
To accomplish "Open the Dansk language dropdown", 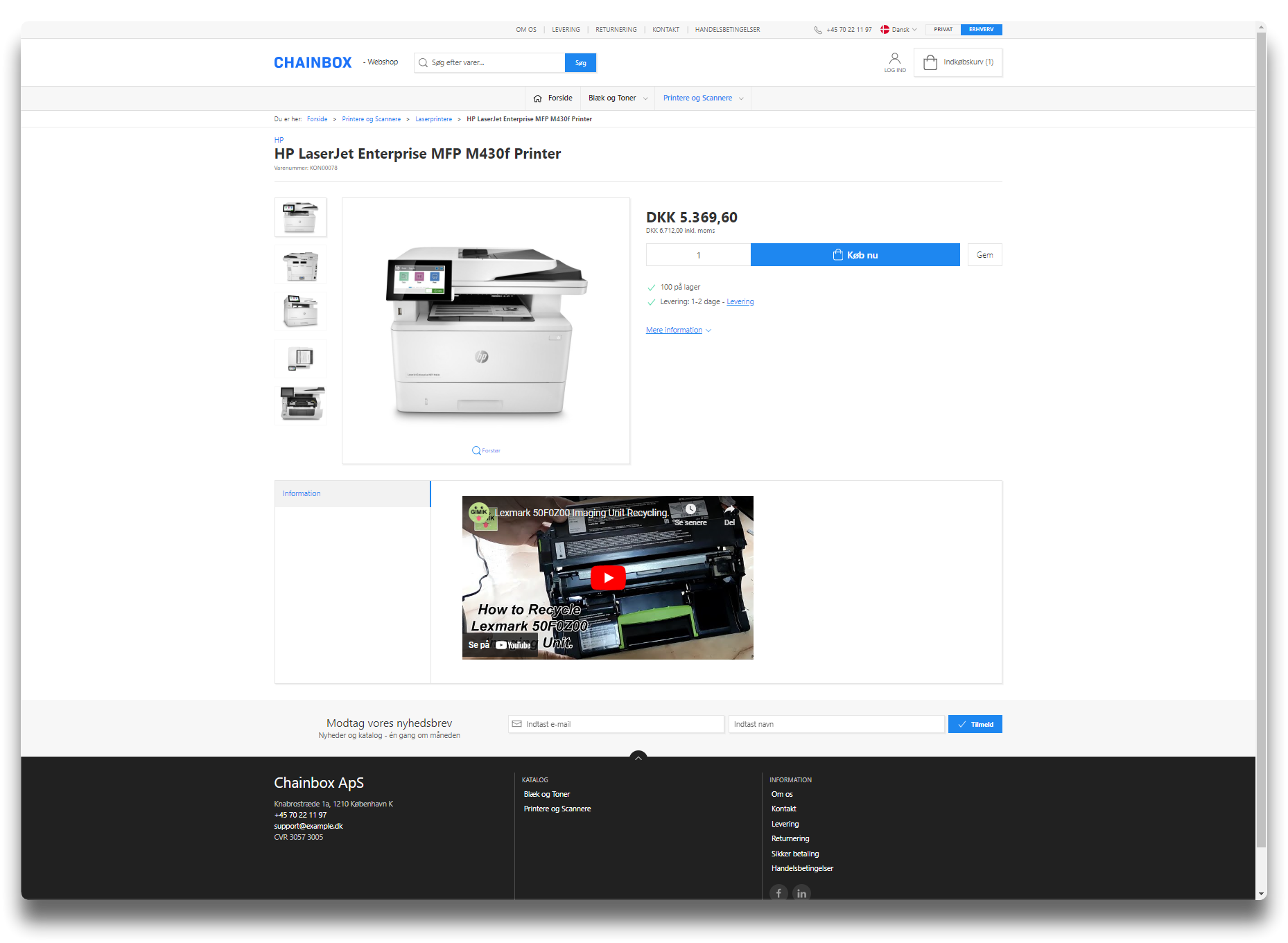I will (899, 30).
